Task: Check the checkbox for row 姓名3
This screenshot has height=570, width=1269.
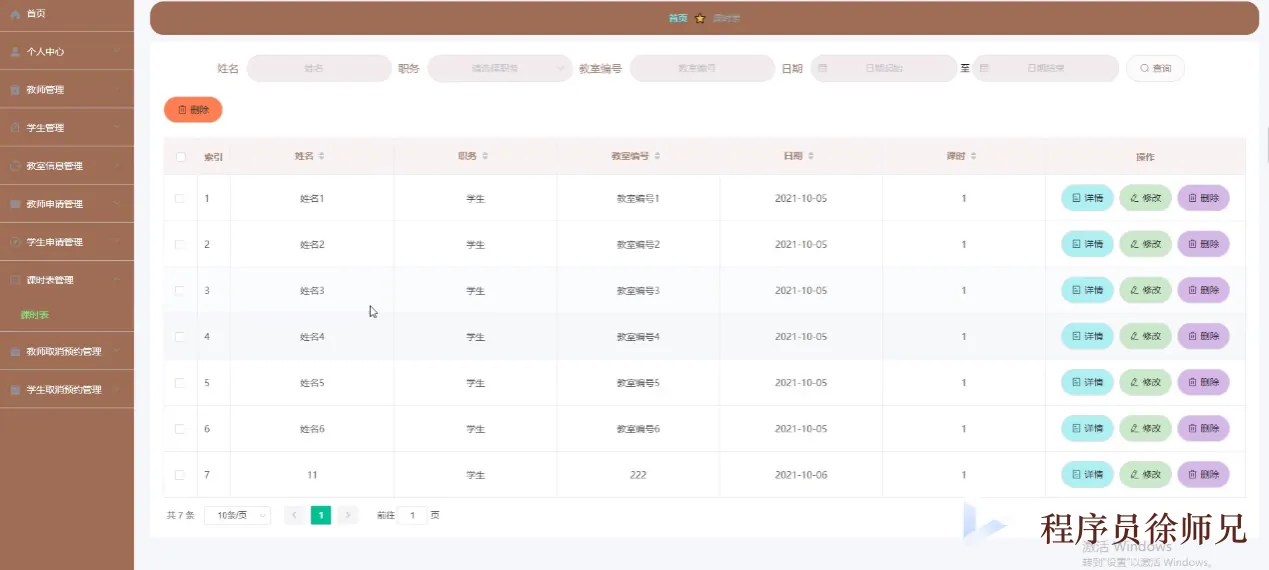Action: (x=180, y=290)
